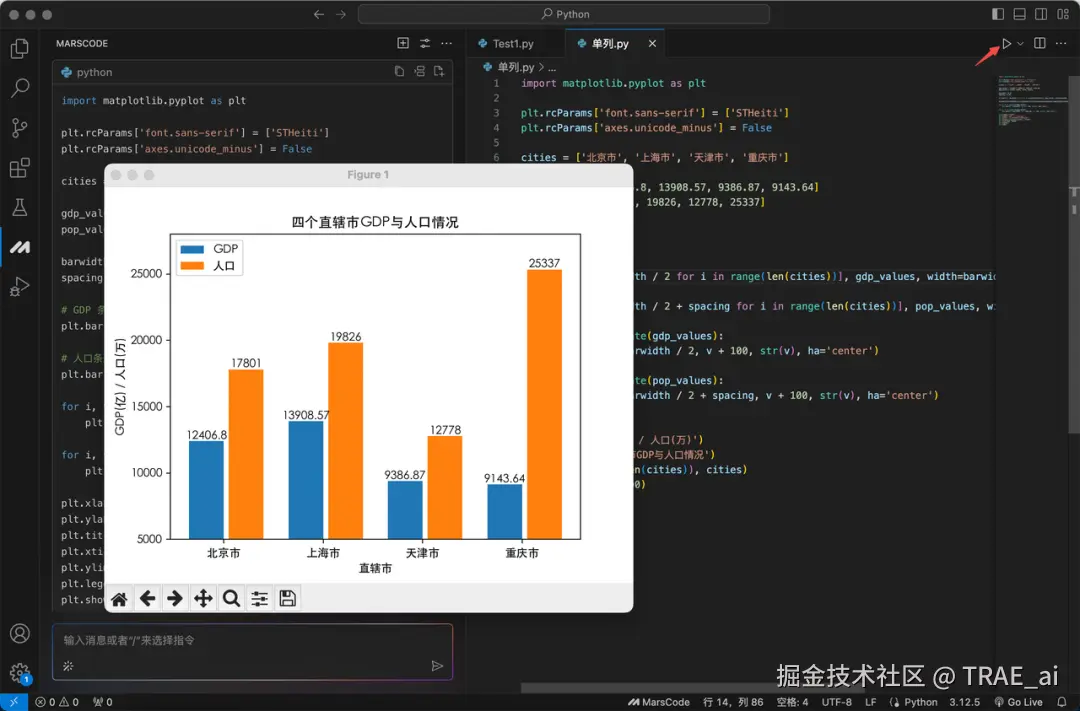This screenshot has width=1080, height=711.
Task: Open notifications bell in status bar
Action: click(x=1062, y=702)
